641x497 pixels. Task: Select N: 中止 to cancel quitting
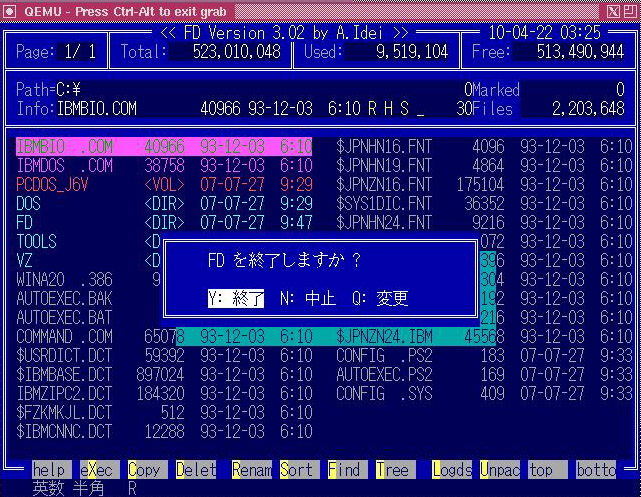pyautogui.click(x=308, y=298)
